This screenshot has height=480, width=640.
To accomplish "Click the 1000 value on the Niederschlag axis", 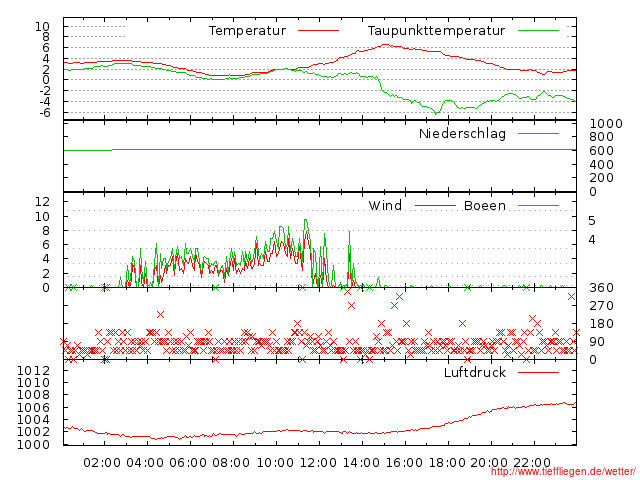I will click(606, 124).
